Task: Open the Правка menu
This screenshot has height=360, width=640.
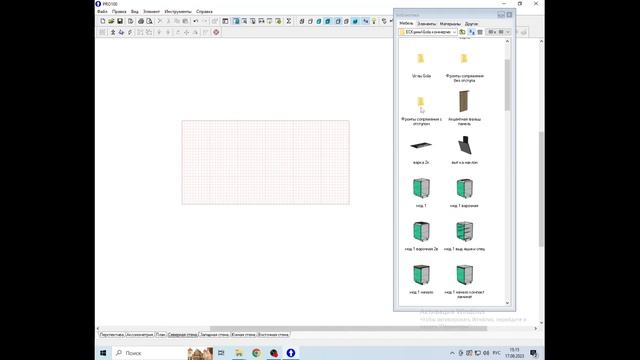Action: (119, 11)
